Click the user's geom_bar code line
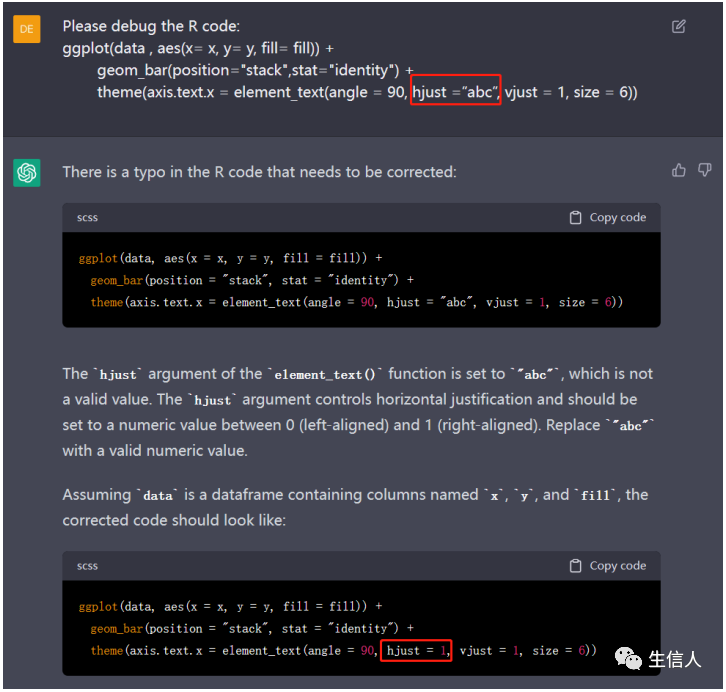The height and width of the screenshot is (692, 726). pyautogui.click(x=255, y=70)
